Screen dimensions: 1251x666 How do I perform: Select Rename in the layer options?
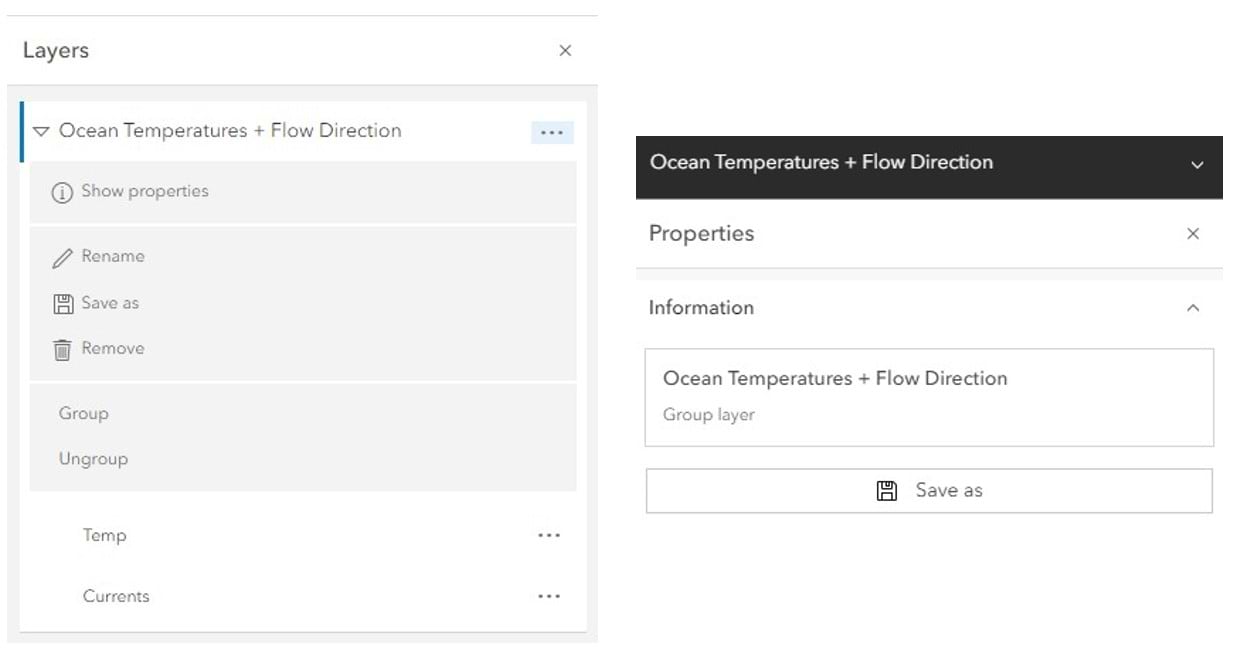[x=113, y=256]
